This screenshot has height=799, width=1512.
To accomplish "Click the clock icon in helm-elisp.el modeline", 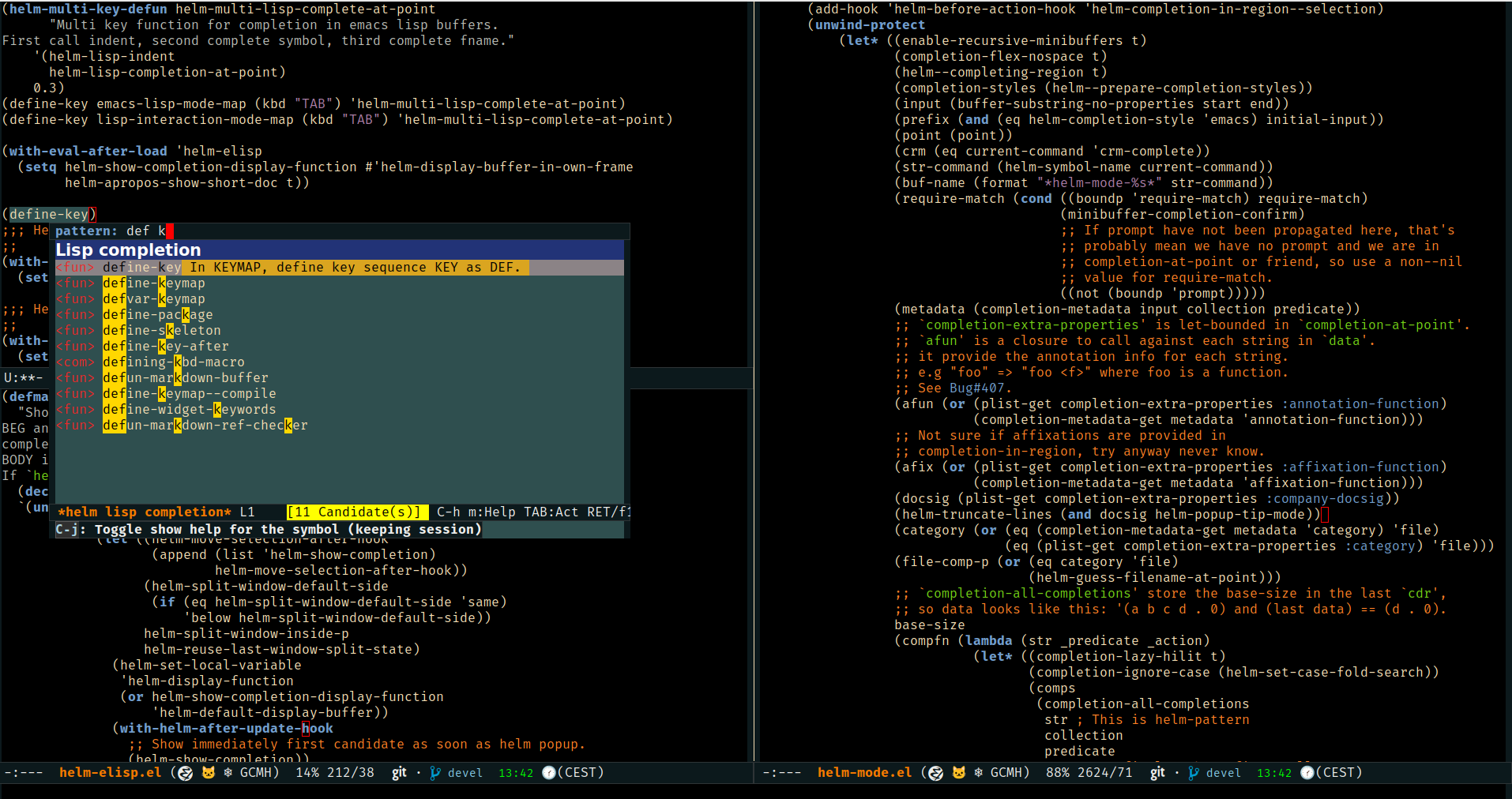I will (548, 773).
